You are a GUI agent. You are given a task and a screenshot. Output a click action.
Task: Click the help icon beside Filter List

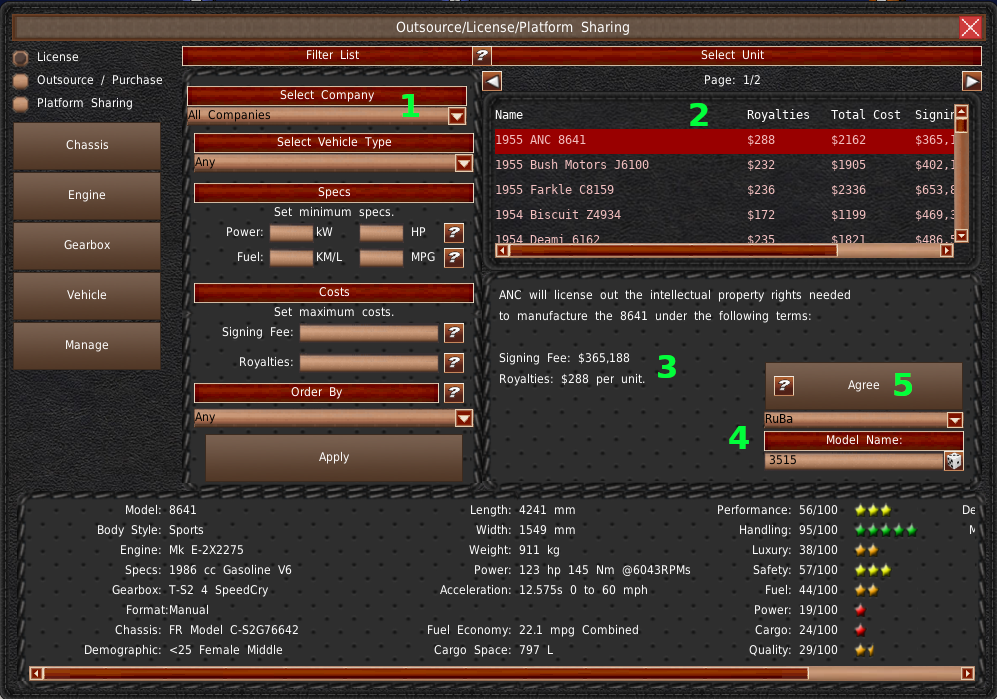[x=482, y=56]
